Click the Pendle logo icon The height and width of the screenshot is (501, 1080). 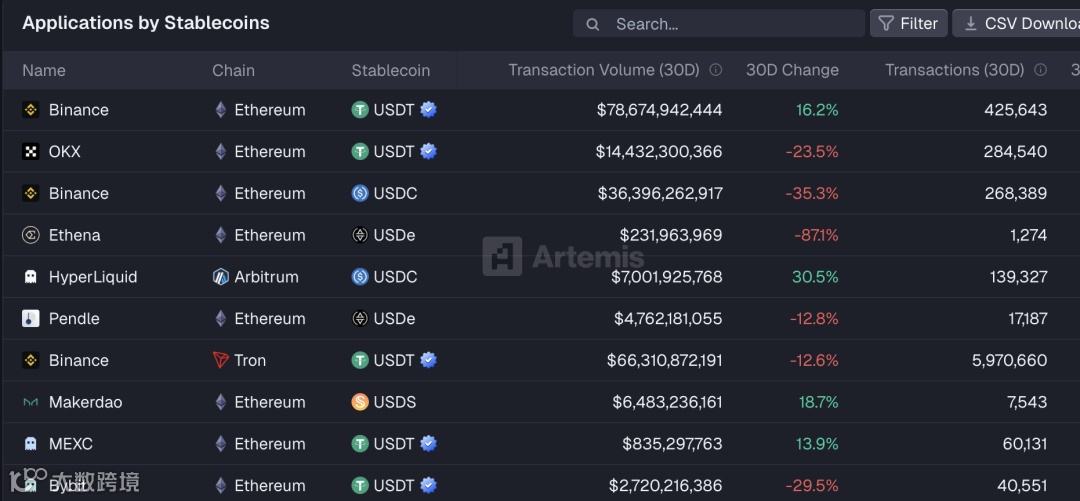31,318
